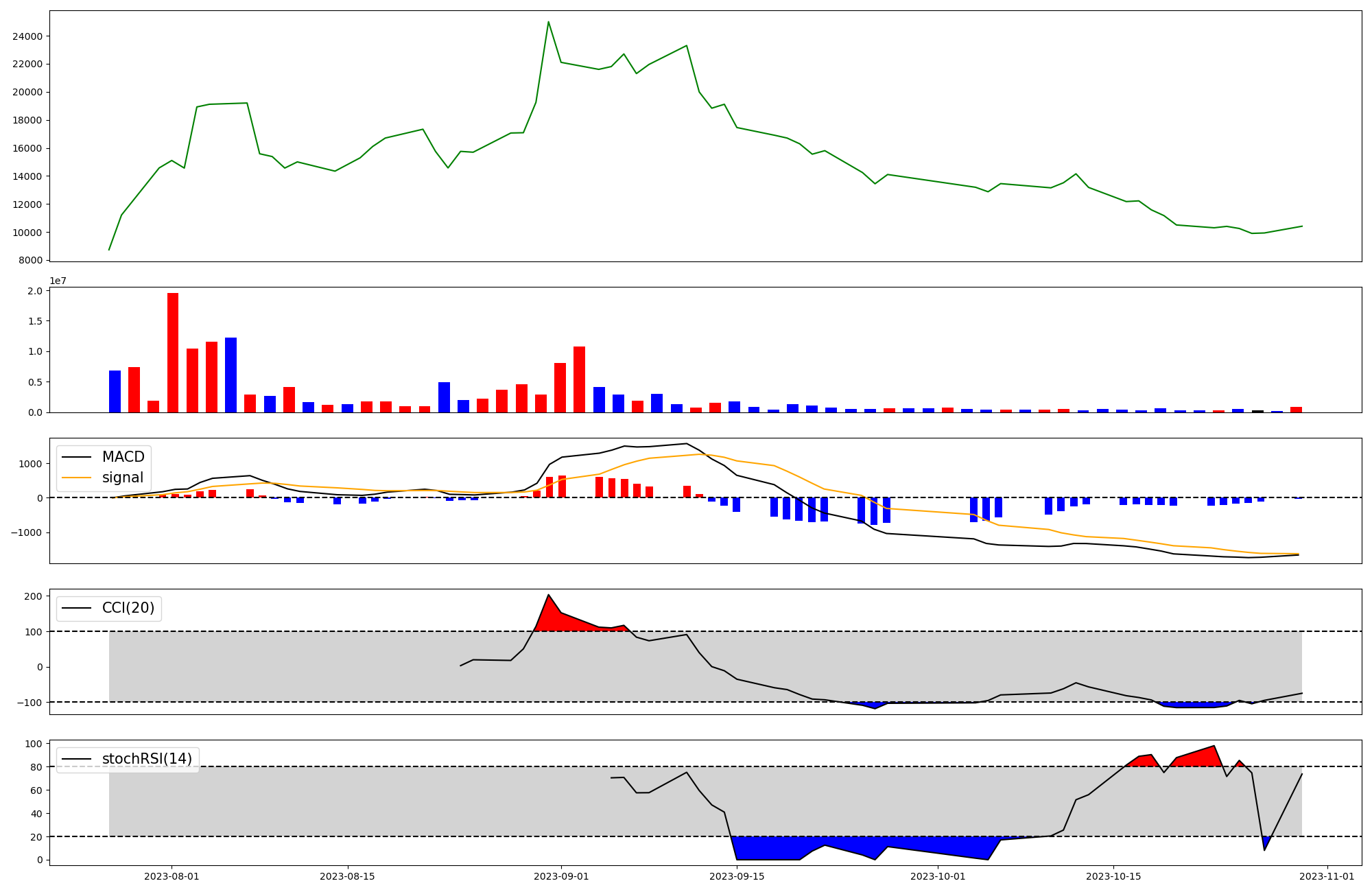
Task: Click the 2023-08-15 x-axis date label
Action: (x=347, y=876)
